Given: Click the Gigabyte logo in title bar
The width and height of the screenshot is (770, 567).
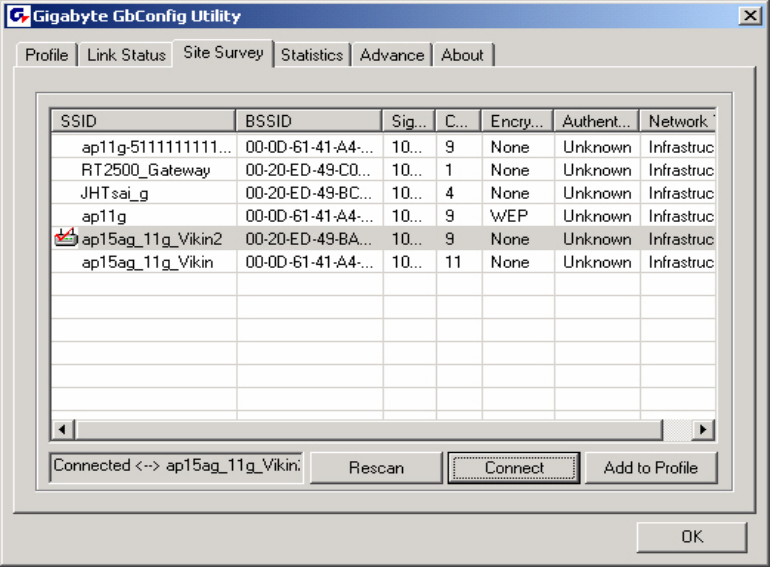Looking at the screenshot, I should 19,16.
